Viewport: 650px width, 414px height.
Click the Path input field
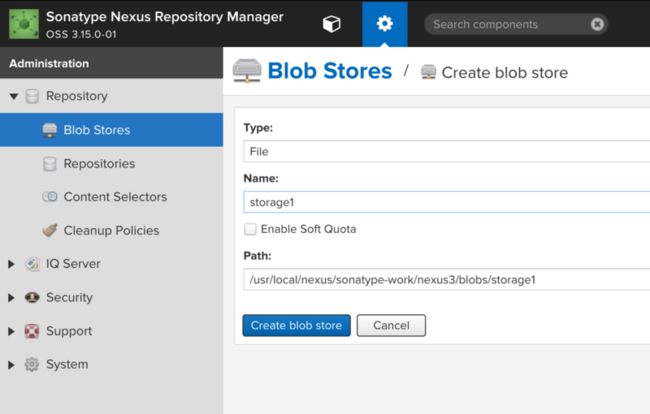(446, 280)
